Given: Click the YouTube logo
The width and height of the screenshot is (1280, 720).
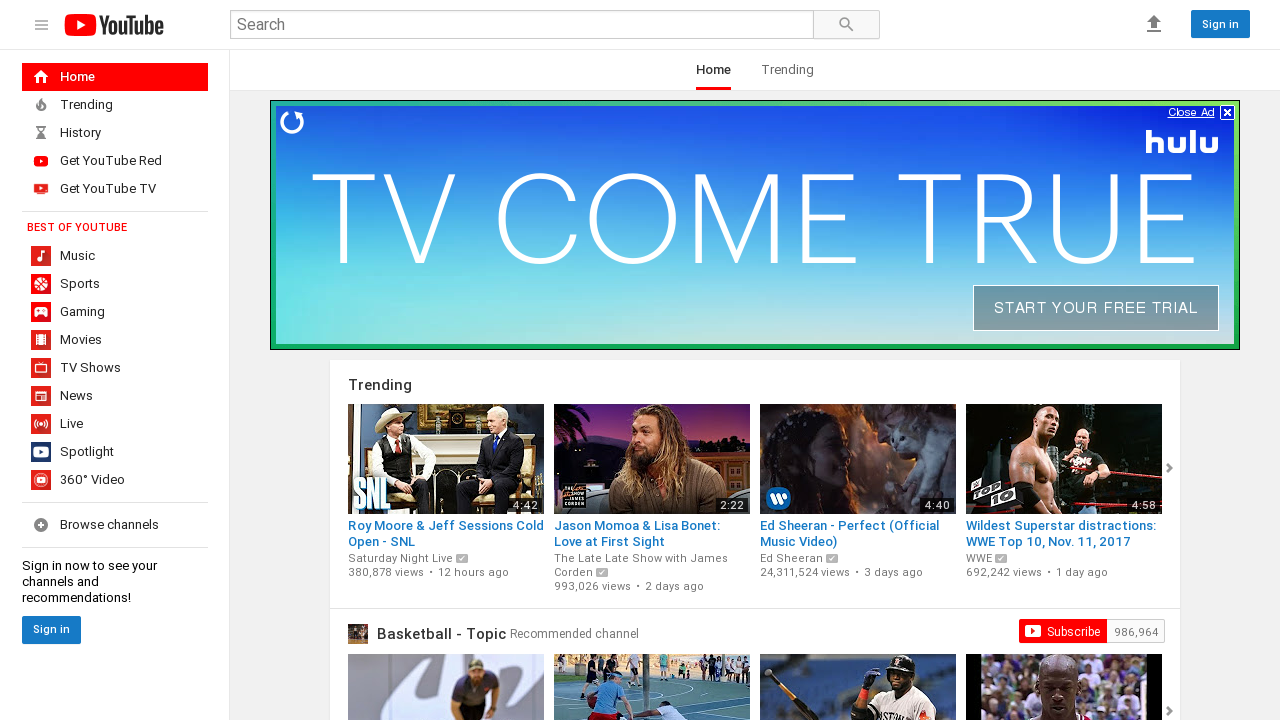Looking at the screenshot, I should (114, 25).
